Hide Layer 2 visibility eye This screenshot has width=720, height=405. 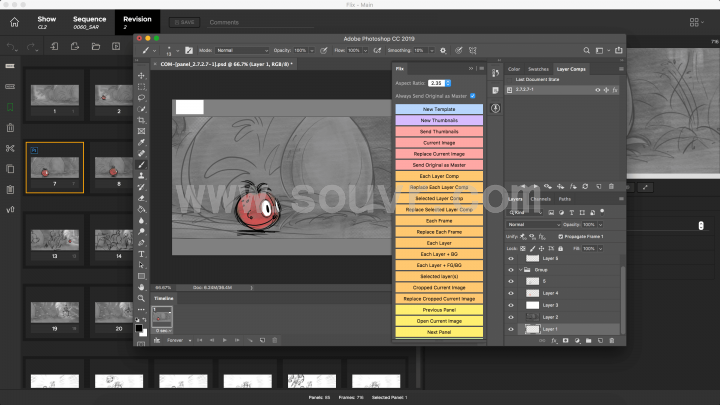(x=511, y=317)
